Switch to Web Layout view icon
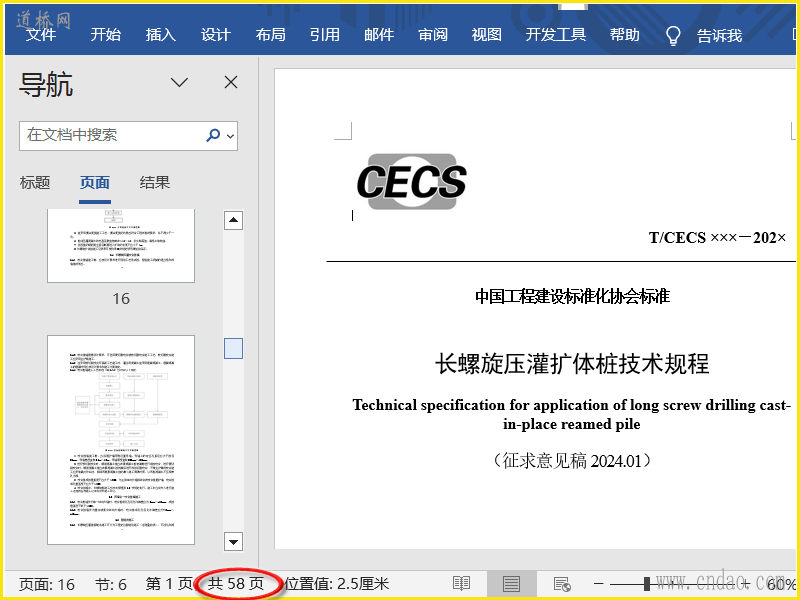This screenshot has height=600, width=800. click(562, 584)
